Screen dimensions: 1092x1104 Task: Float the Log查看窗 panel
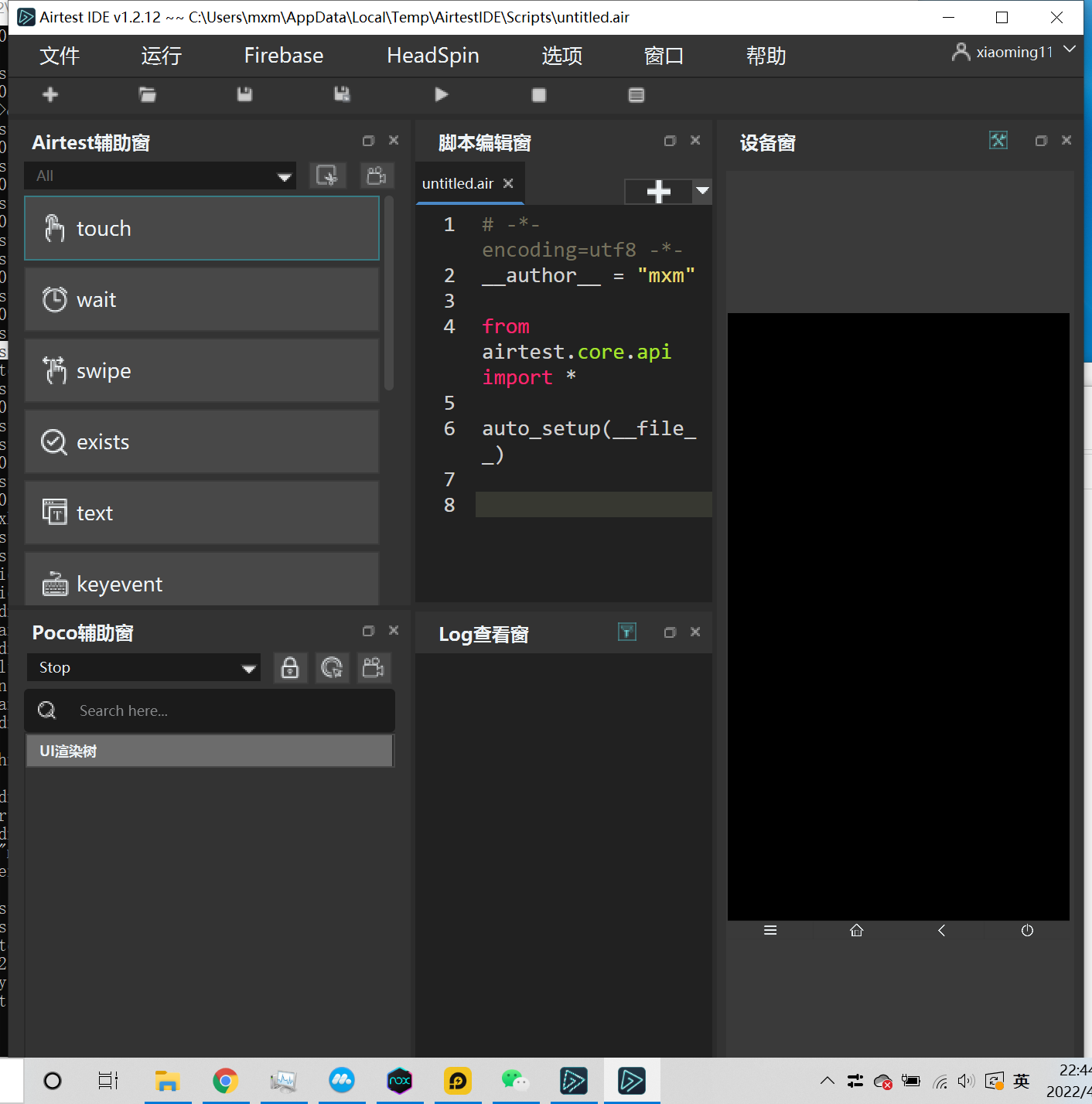670,632
